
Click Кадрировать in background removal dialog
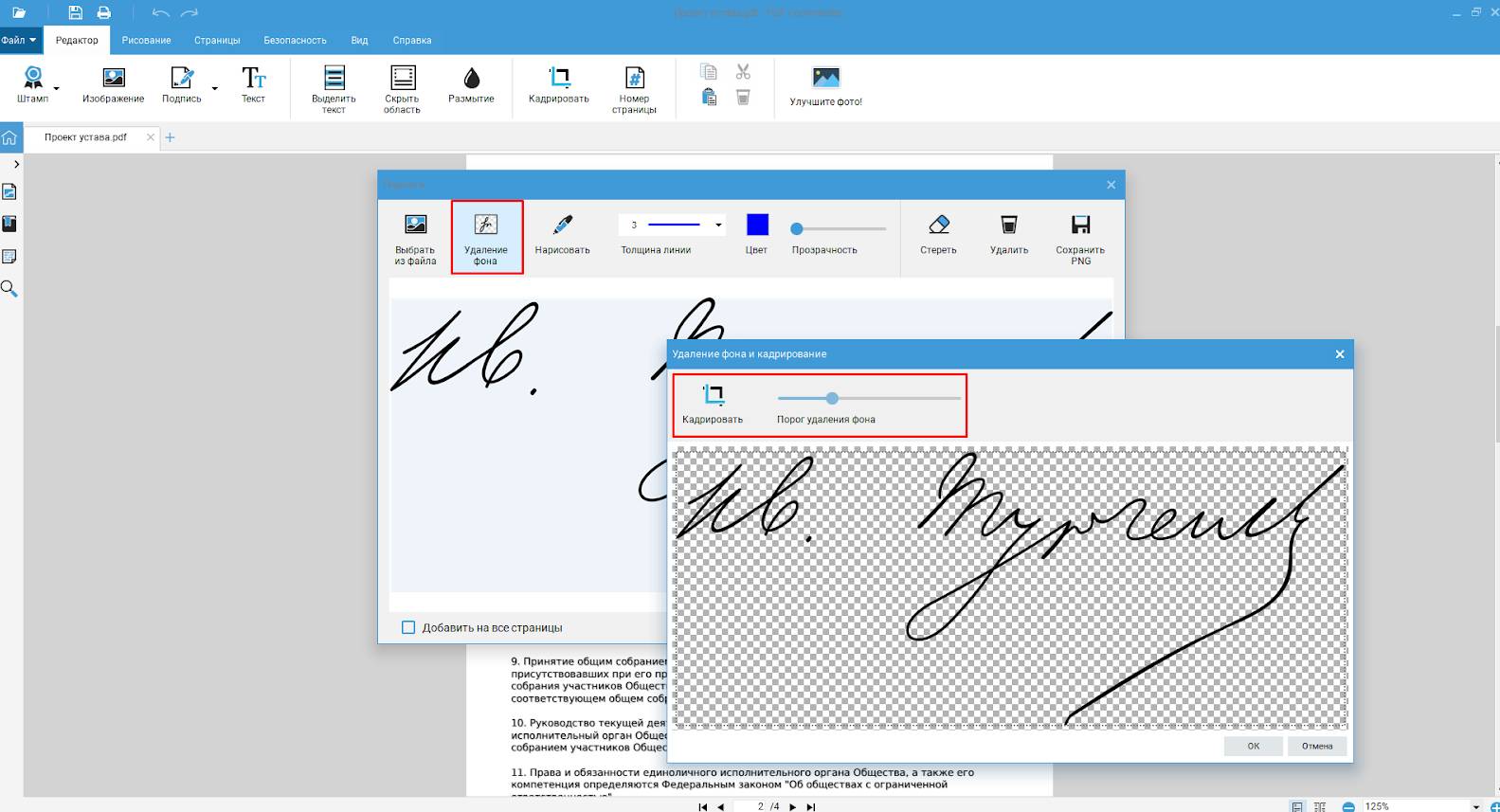click(713, 405)
